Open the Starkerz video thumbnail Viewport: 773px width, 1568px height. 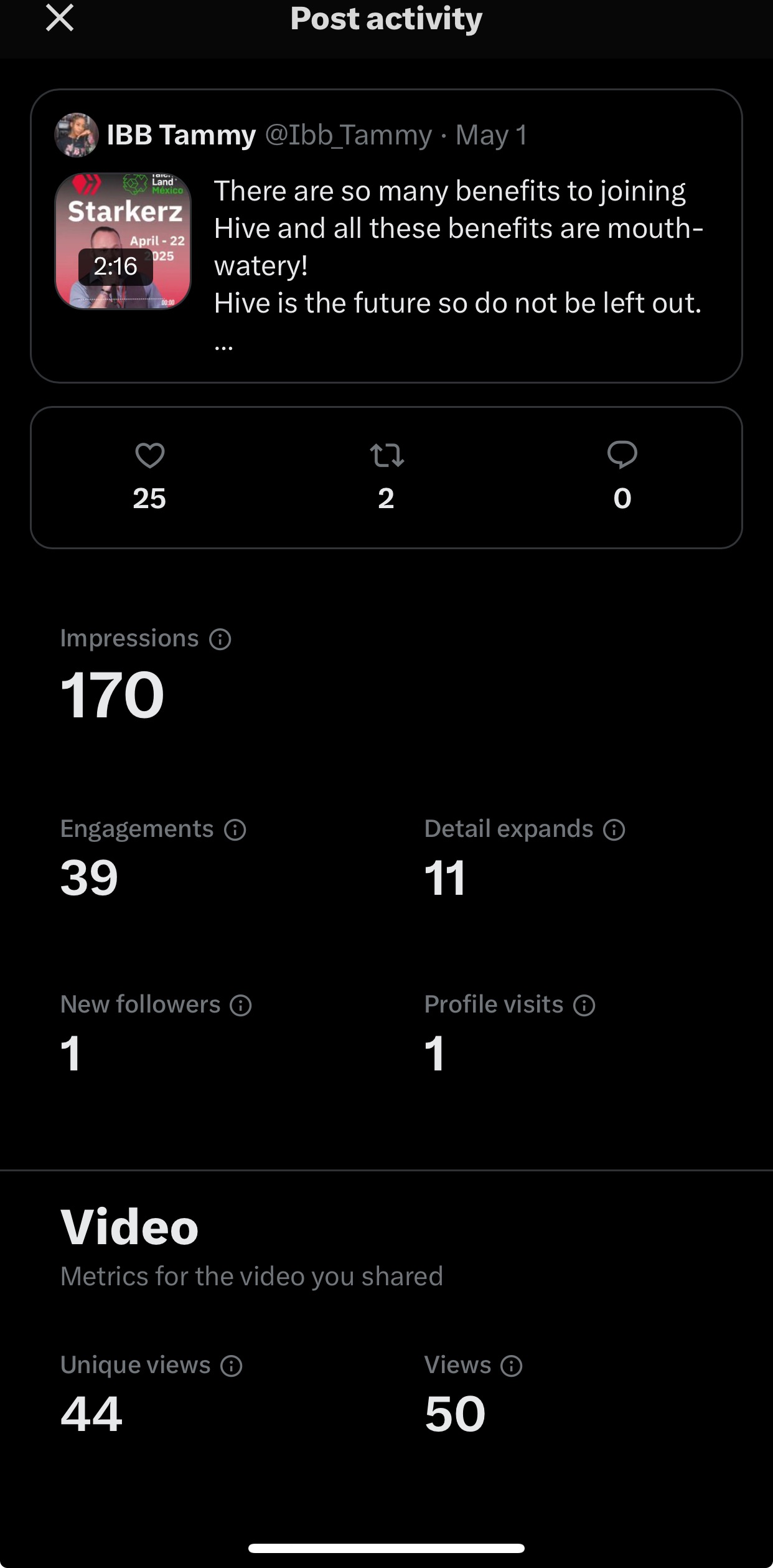click(123, 241)
